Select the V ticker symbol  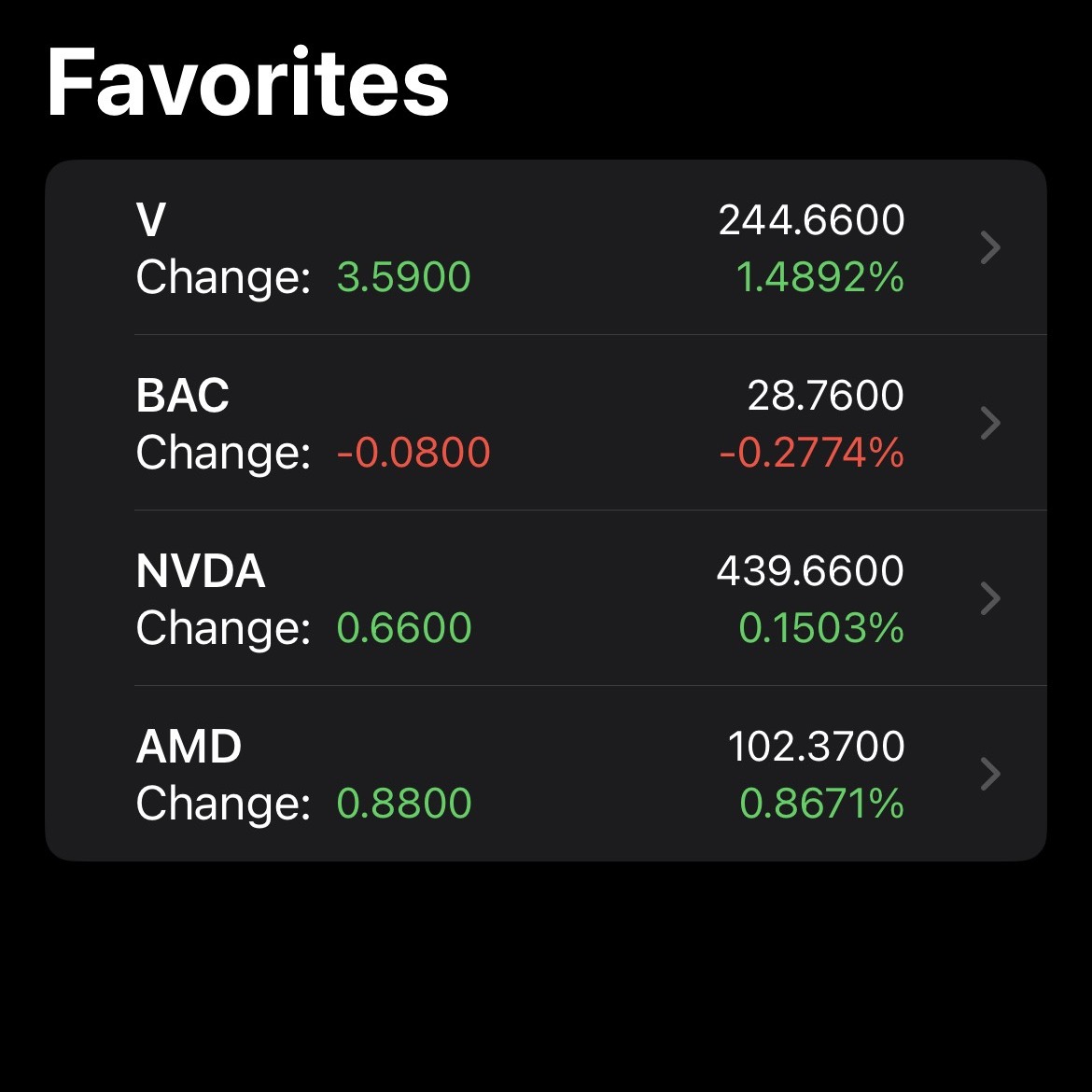[151, 220]
